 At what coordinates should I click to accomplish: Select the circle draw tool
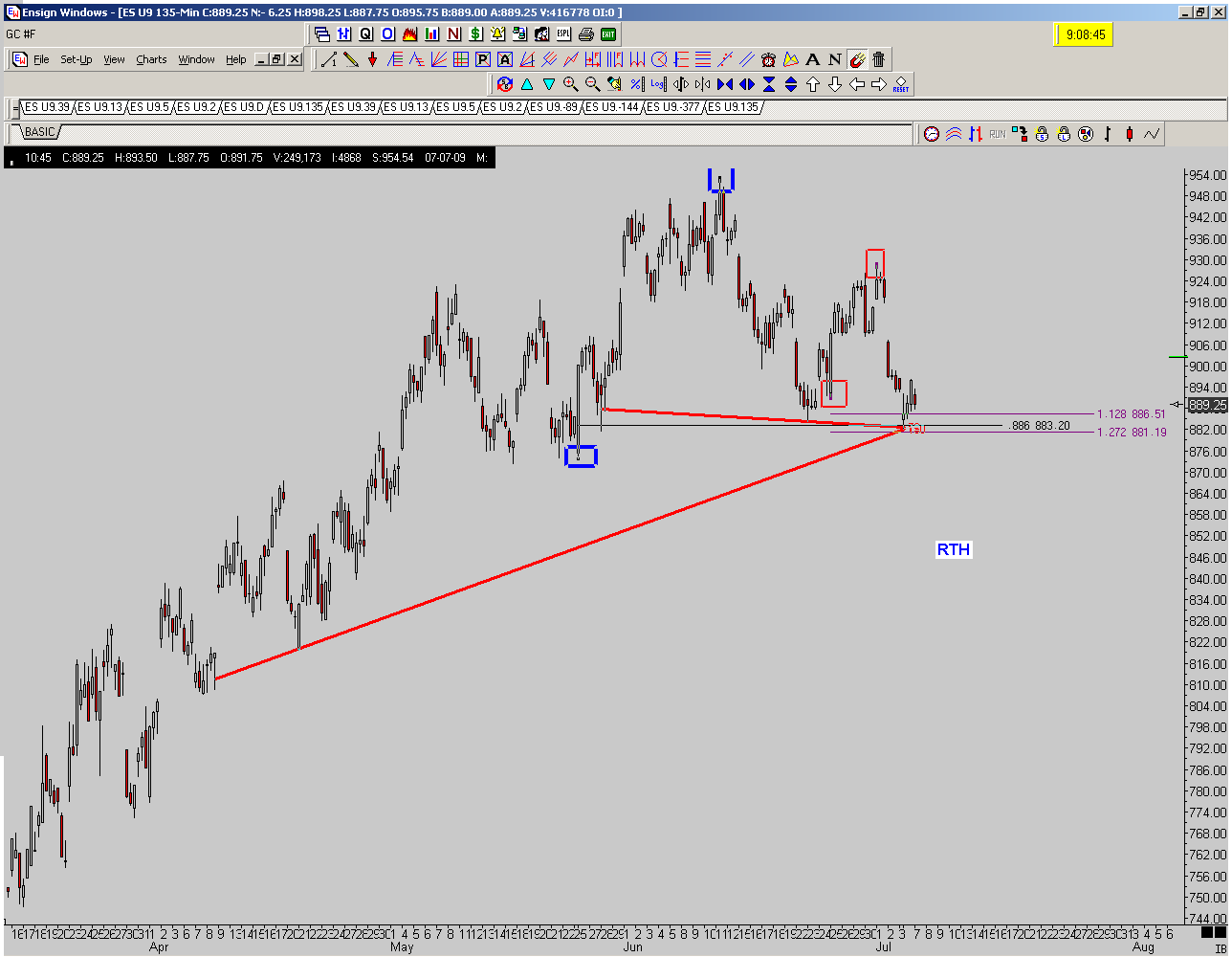click(x=658, y=59)
